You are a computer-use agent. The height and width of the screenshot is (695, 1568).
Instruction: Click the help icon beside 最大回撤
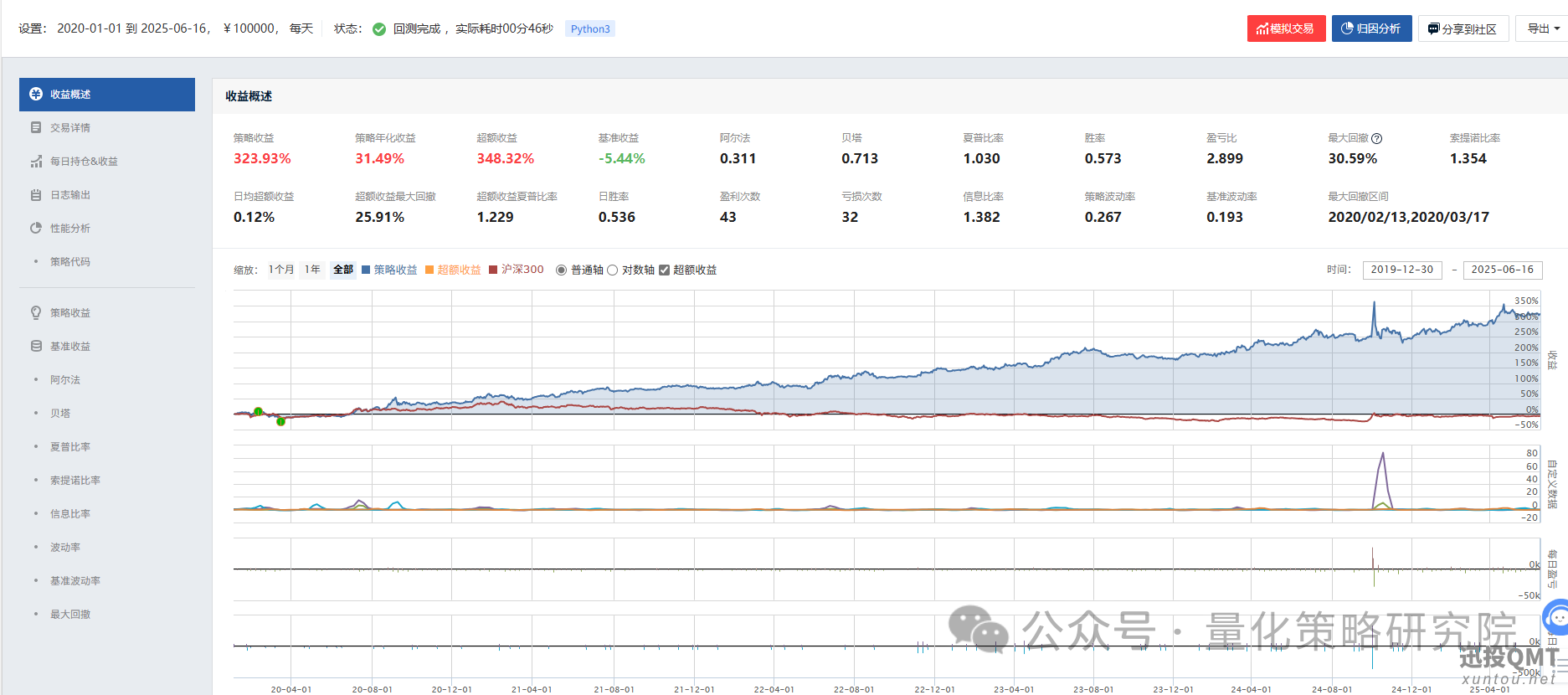point(1377,138)
